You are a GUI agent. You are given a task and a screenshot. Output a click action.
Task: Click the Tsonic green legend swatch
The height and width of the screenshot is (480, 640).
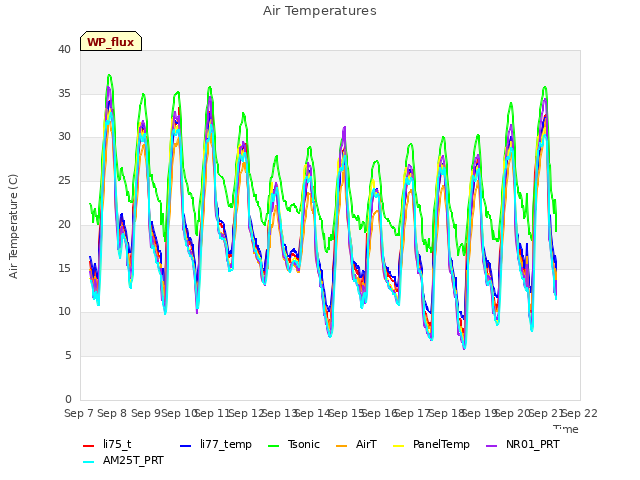273,446
